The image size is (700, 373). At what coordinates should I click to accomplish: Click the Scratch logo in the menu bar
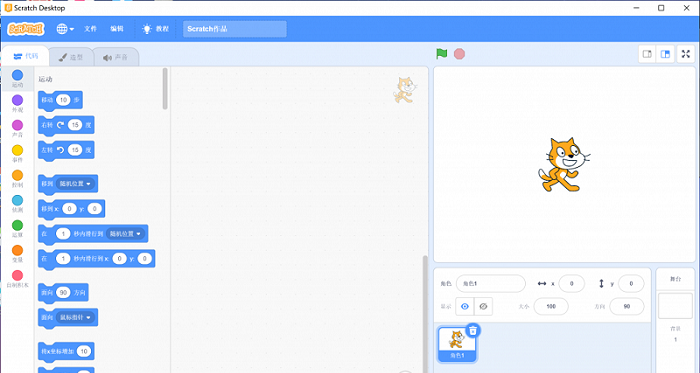click(x=26, y=29)
